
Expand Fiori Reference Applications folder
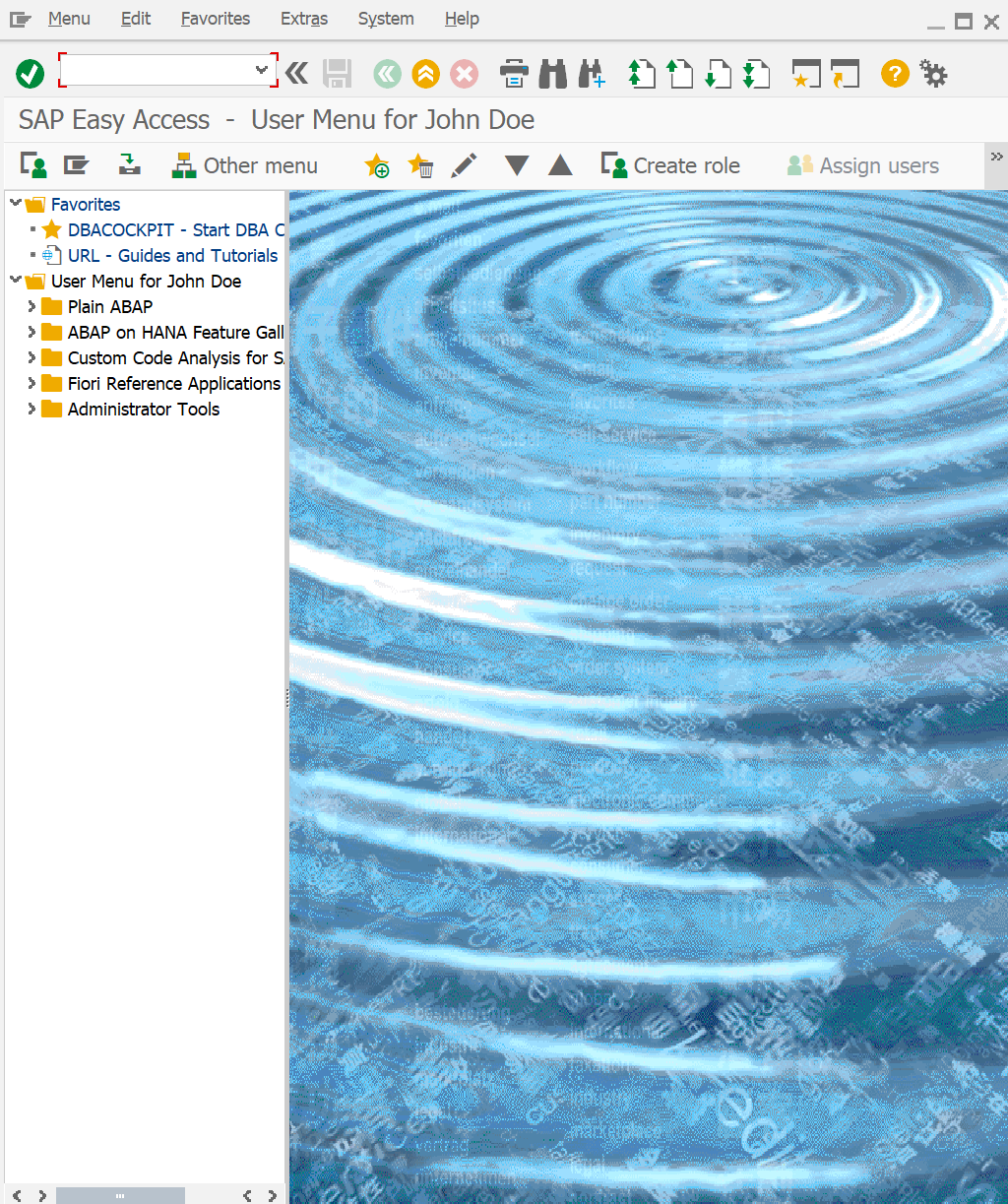tap(31, 383)
